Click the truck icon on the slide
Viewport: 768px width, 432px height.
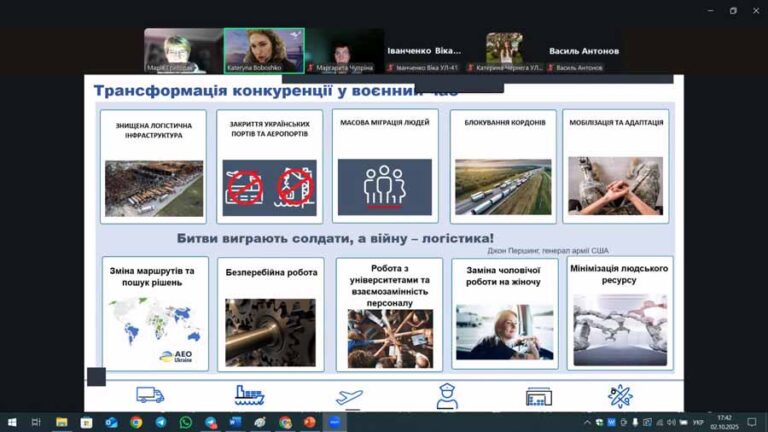point(150,395)
